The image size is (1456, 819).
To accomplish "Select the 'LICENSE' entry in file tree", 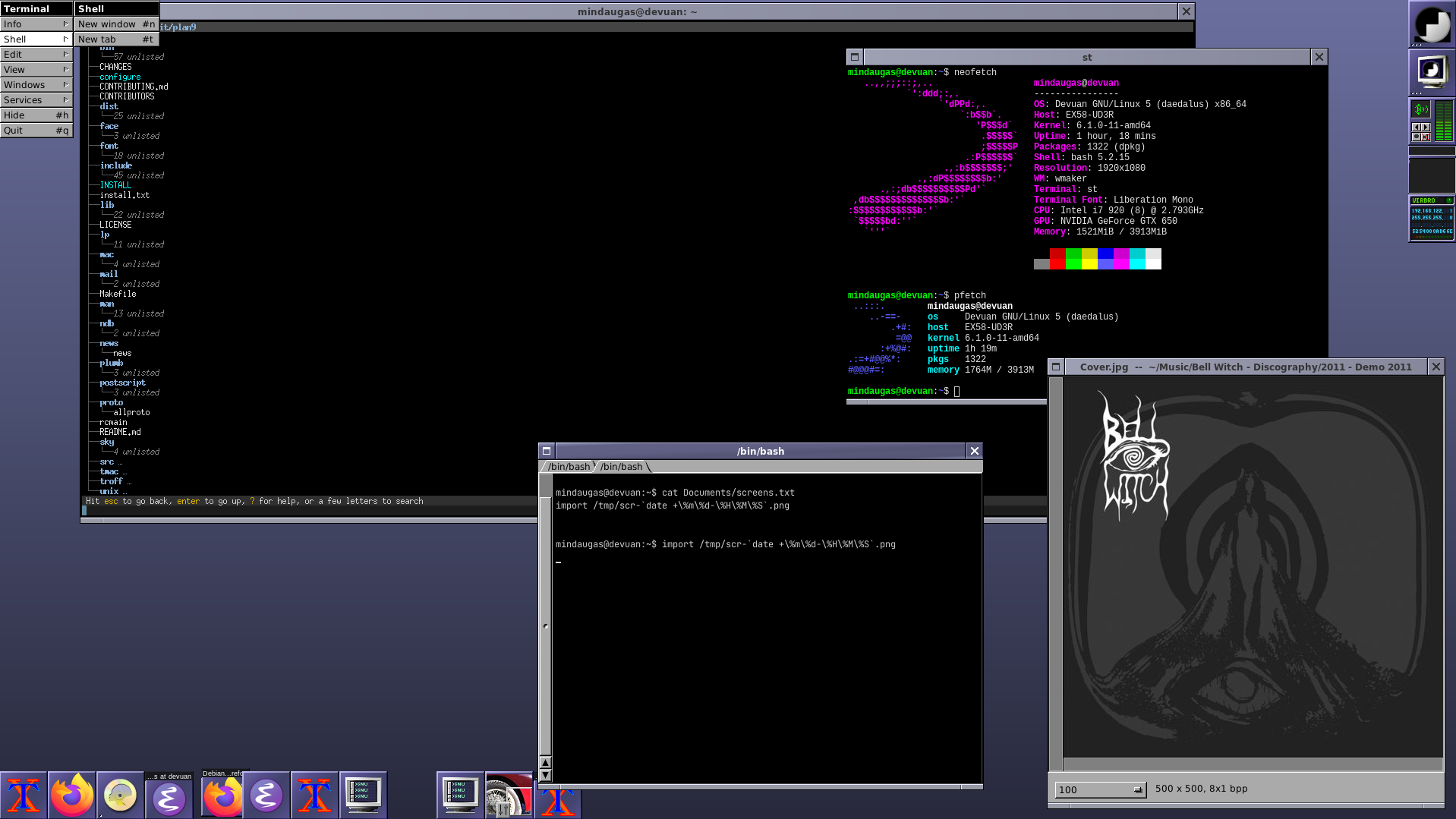I will [x=115, y=225].
